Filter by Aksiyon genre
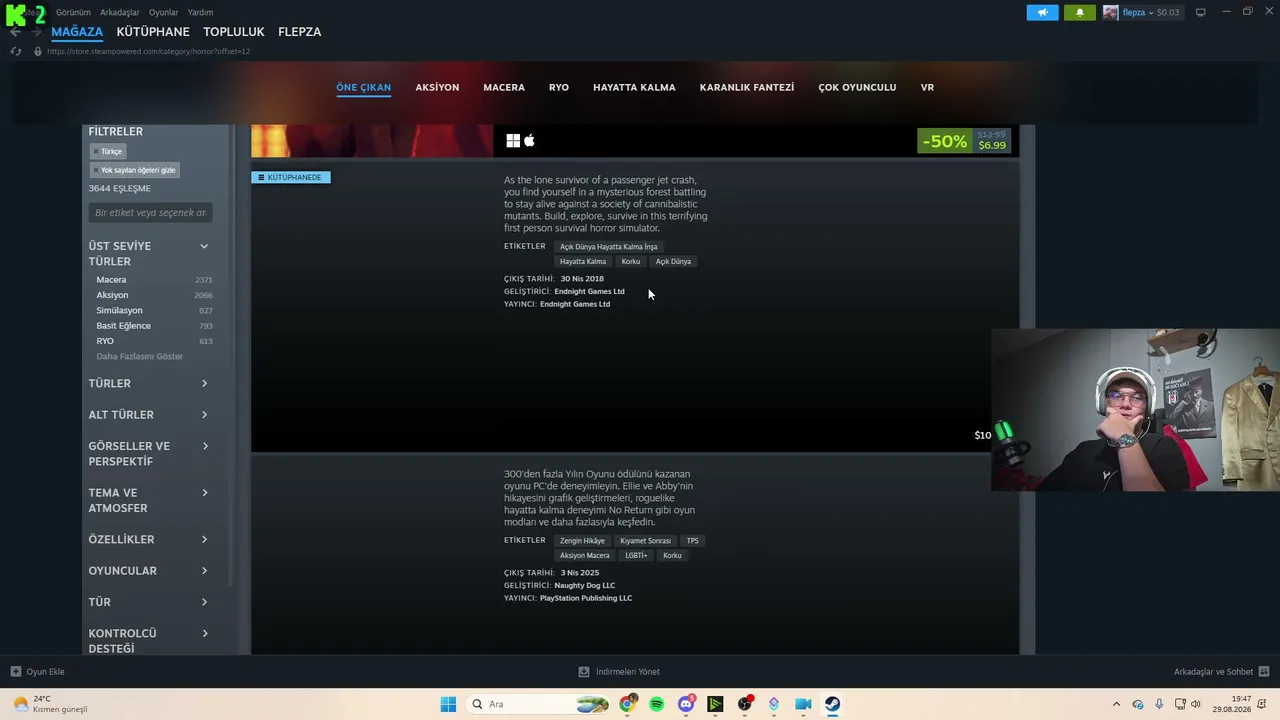Screen dimensions: 1280x720 (112, 295)
